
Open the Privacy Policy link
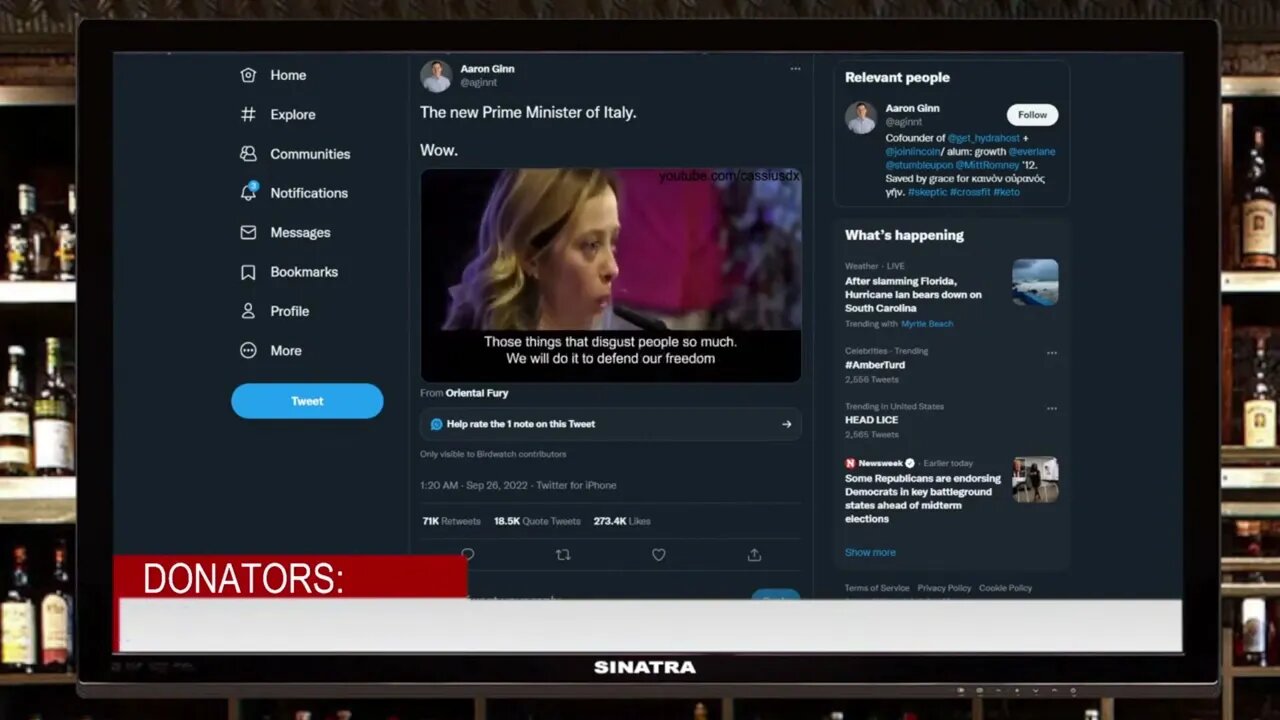click(x=944, y=588)
